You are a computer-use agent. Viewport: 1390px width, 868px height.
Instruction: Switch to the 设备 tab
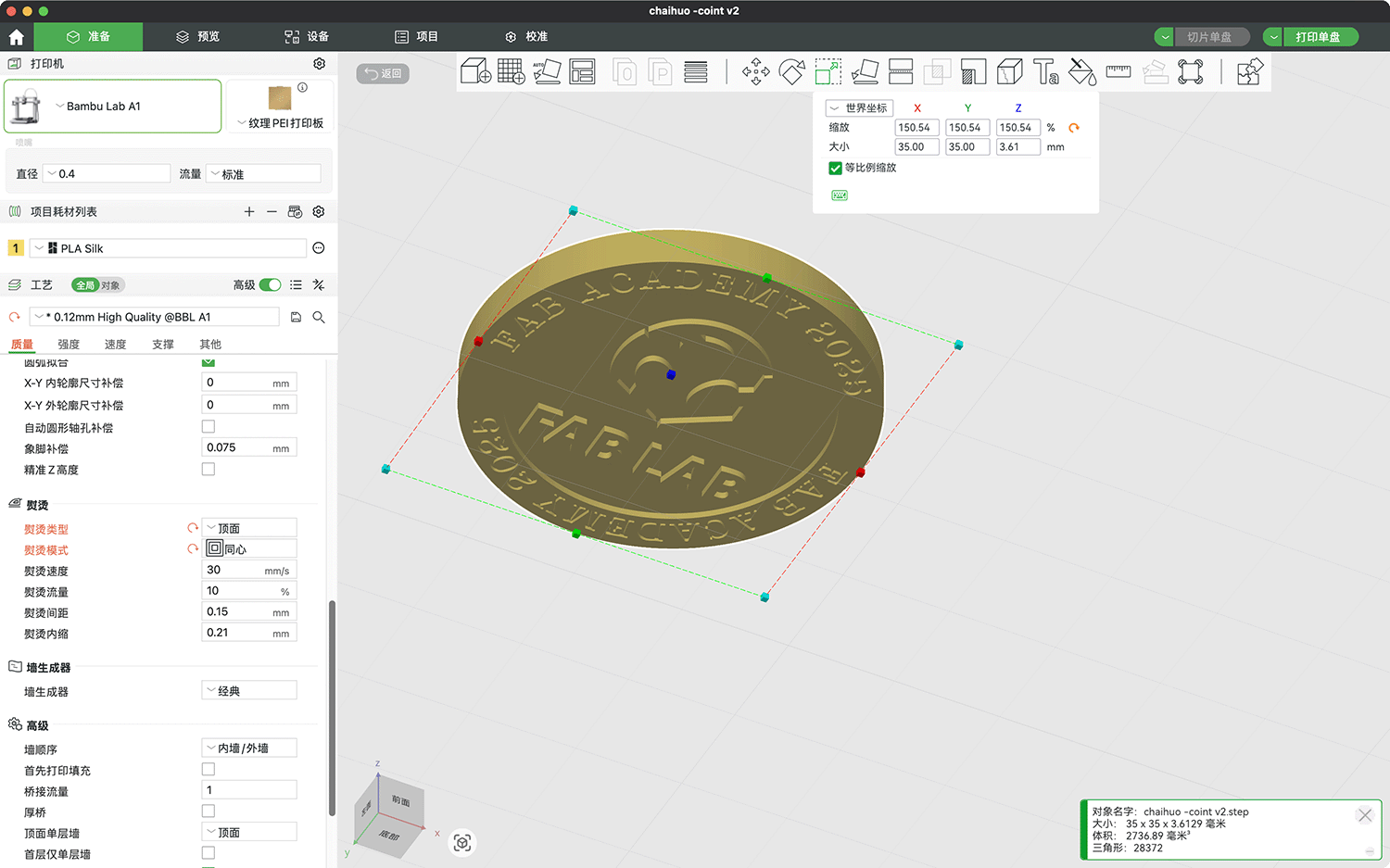tap(307, 37)
